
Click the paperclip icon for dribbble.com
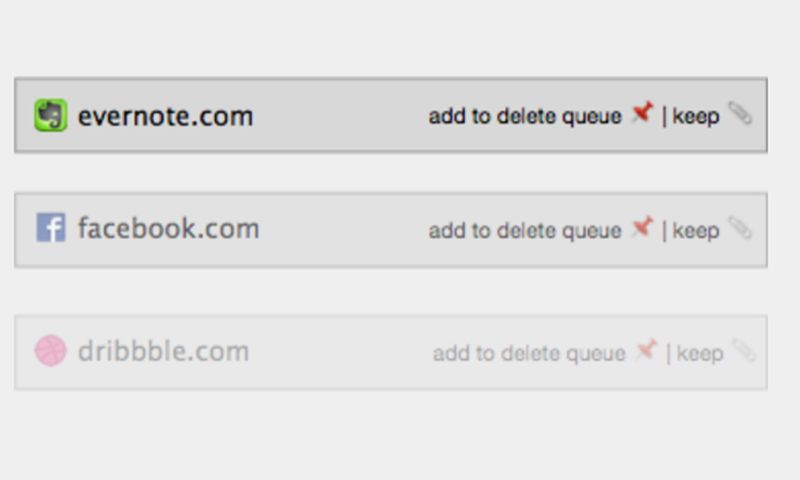pyautogui.click(x=743, y=350)
